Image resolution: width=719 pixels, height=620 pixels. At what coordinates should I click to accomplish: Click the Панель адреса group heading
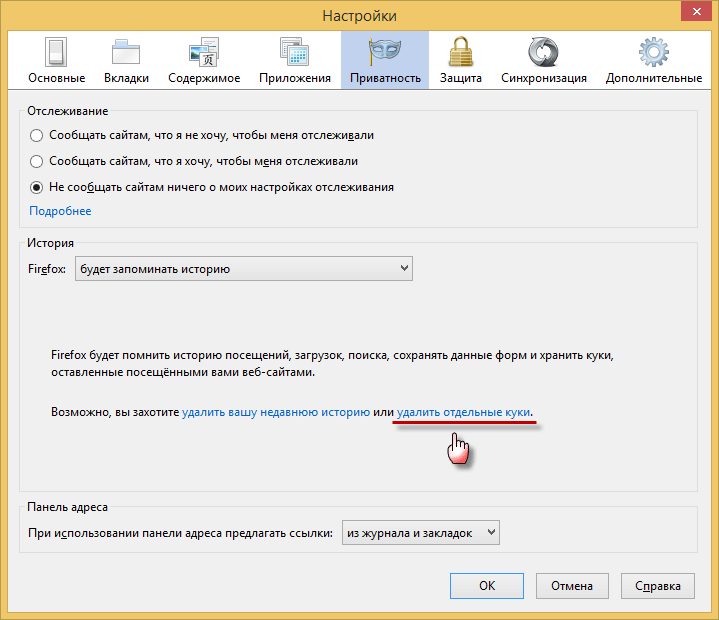click(67, 507)
